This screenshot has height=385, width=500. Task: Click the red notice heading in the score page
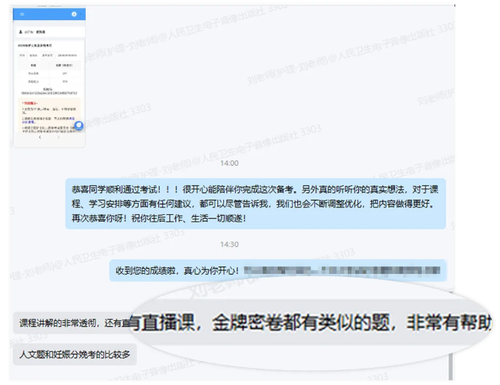pyautogui.click(x=30, y=103)
